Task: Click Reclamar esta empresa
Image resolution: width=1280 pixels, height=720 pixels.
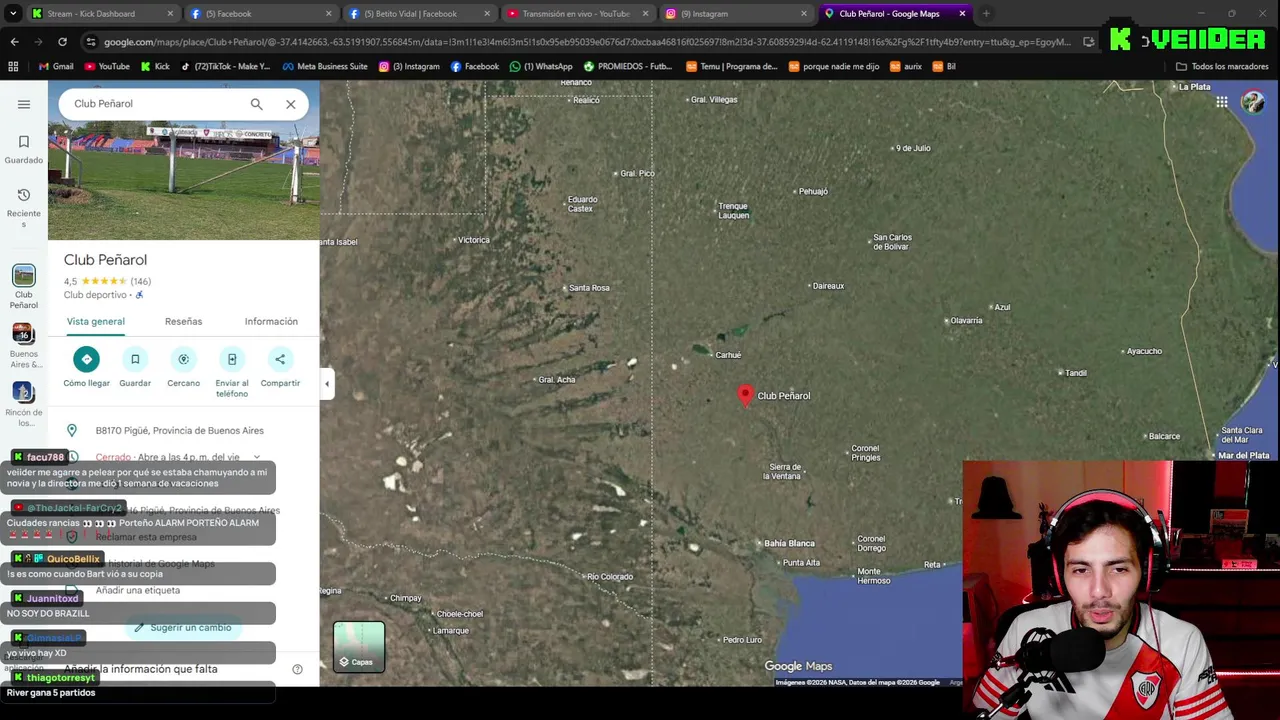Action: [146, 537]
